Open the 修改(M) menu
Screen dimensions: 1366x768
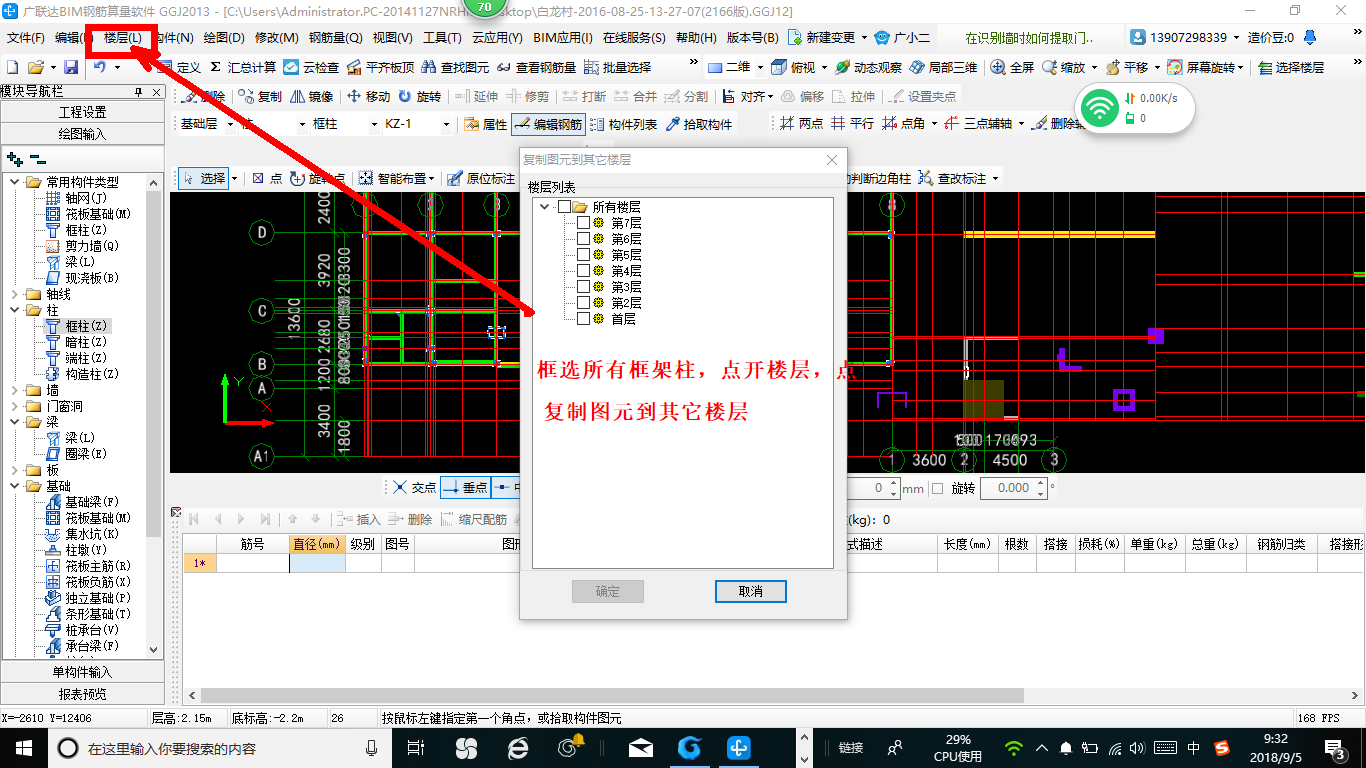(277, 38)
